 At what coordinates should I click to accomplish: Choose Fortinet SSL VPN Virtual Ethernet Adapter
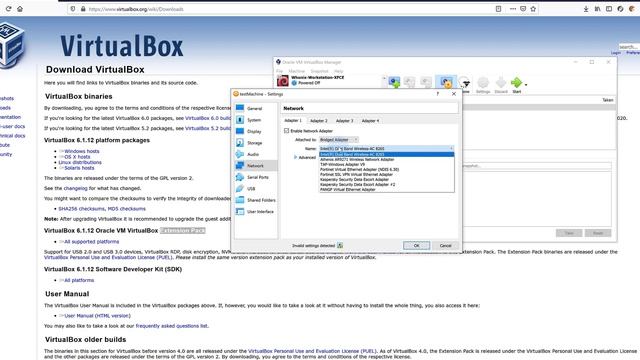386,174
